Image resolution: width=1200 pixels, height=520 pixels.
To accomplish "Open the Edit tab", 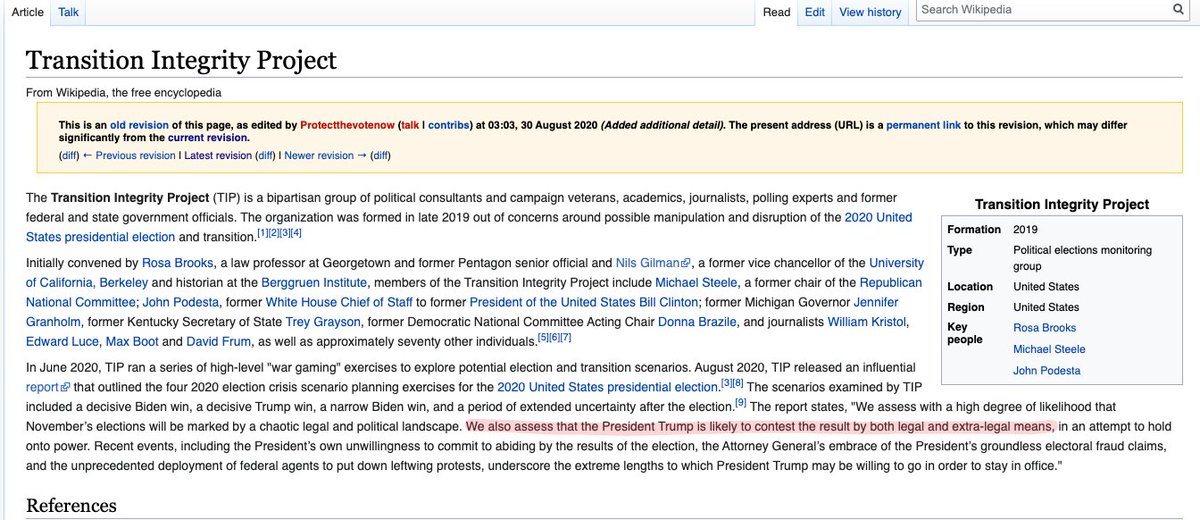I will coord(815,12).
